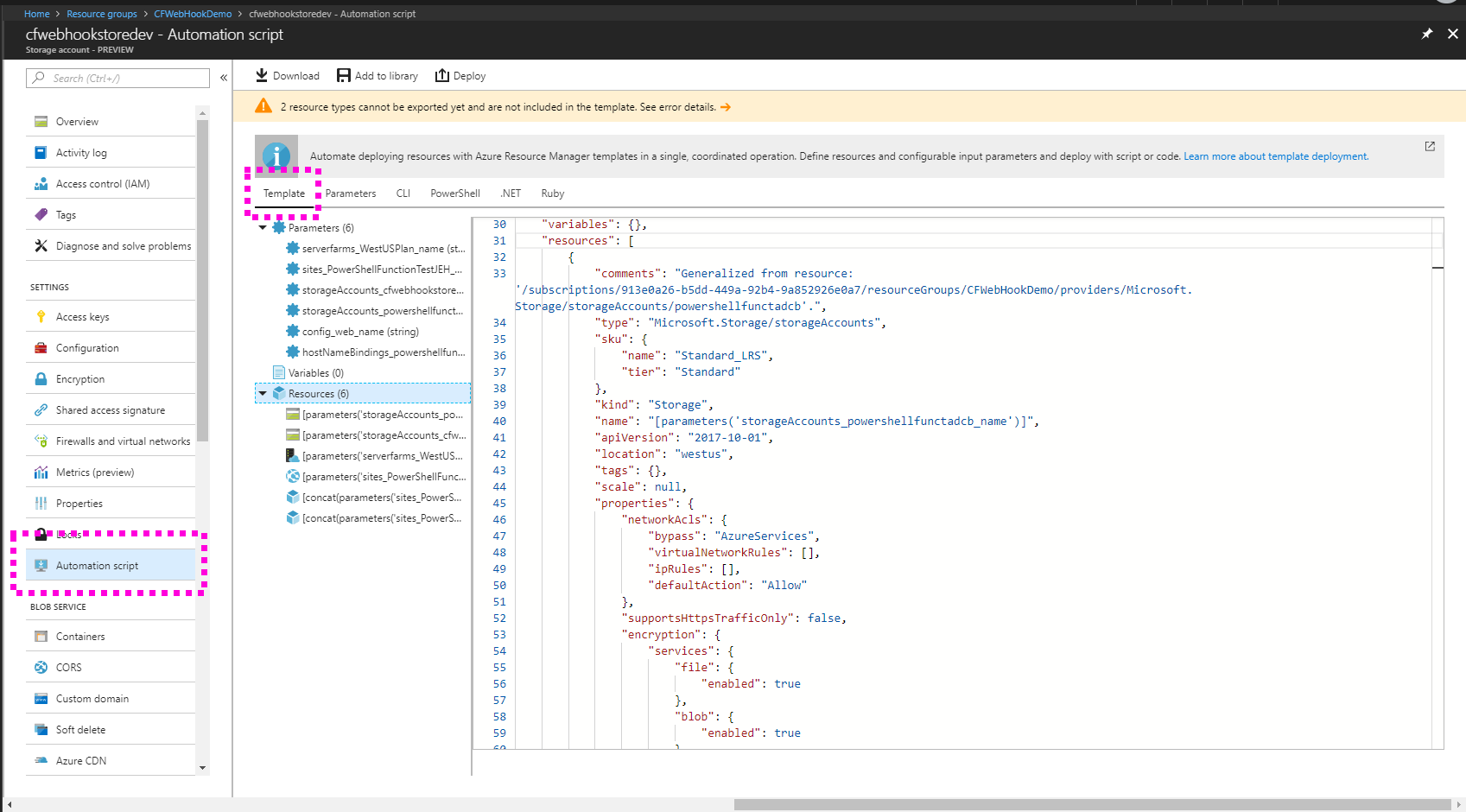Collapse the Resources (6) tree node

point(263,394)
